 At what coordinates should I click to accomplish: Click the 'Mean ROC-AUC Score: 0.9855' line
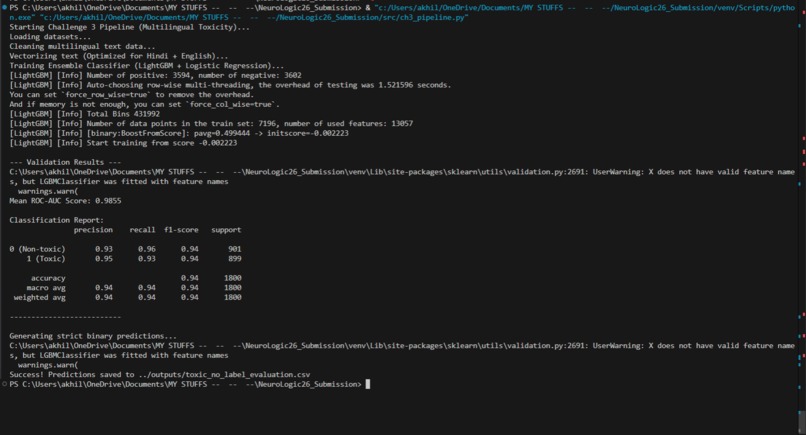pos(65,201)
